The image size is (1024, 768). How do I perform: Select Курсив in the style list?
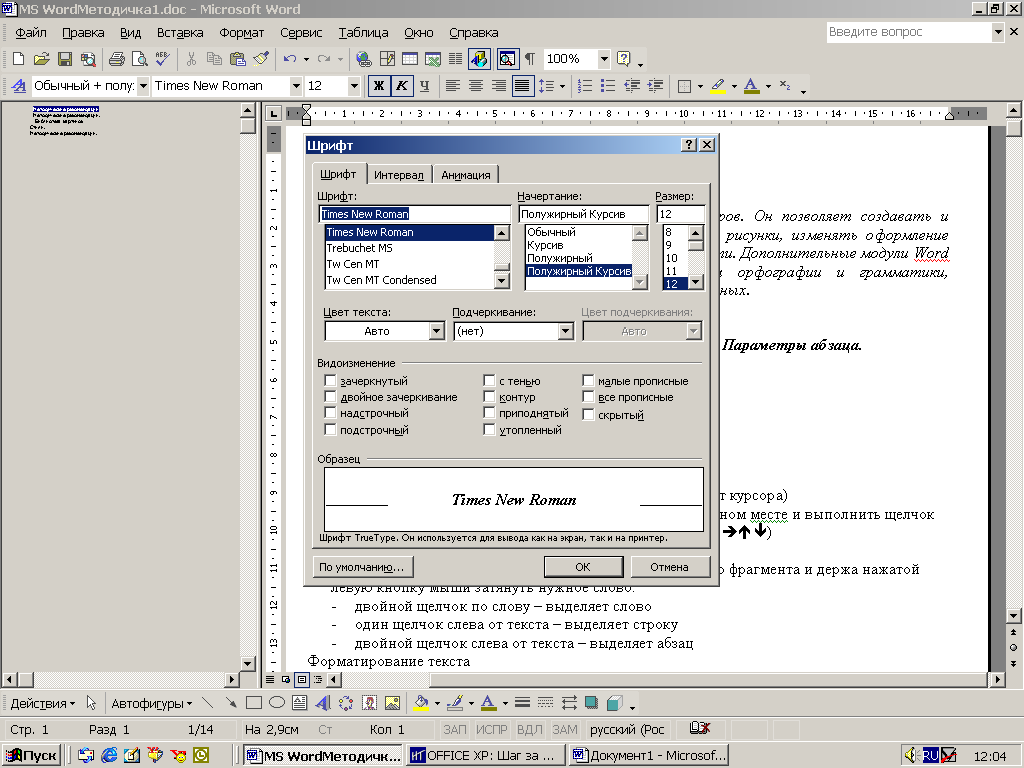579,245
